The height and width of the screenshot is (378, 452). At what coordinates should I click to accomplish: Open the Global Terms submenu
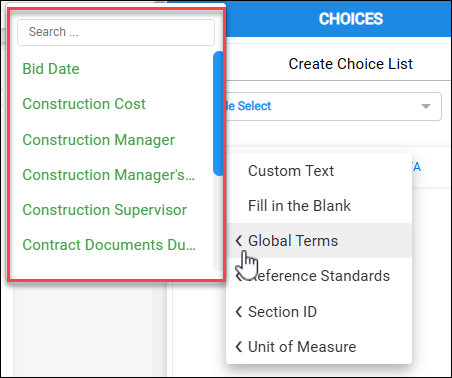click(x=319, y=240)
